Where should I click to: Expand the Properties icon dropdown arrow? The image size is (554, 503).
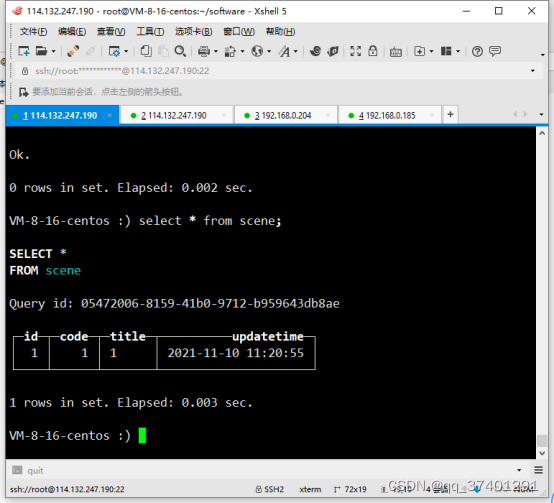(x=126, y=52)
